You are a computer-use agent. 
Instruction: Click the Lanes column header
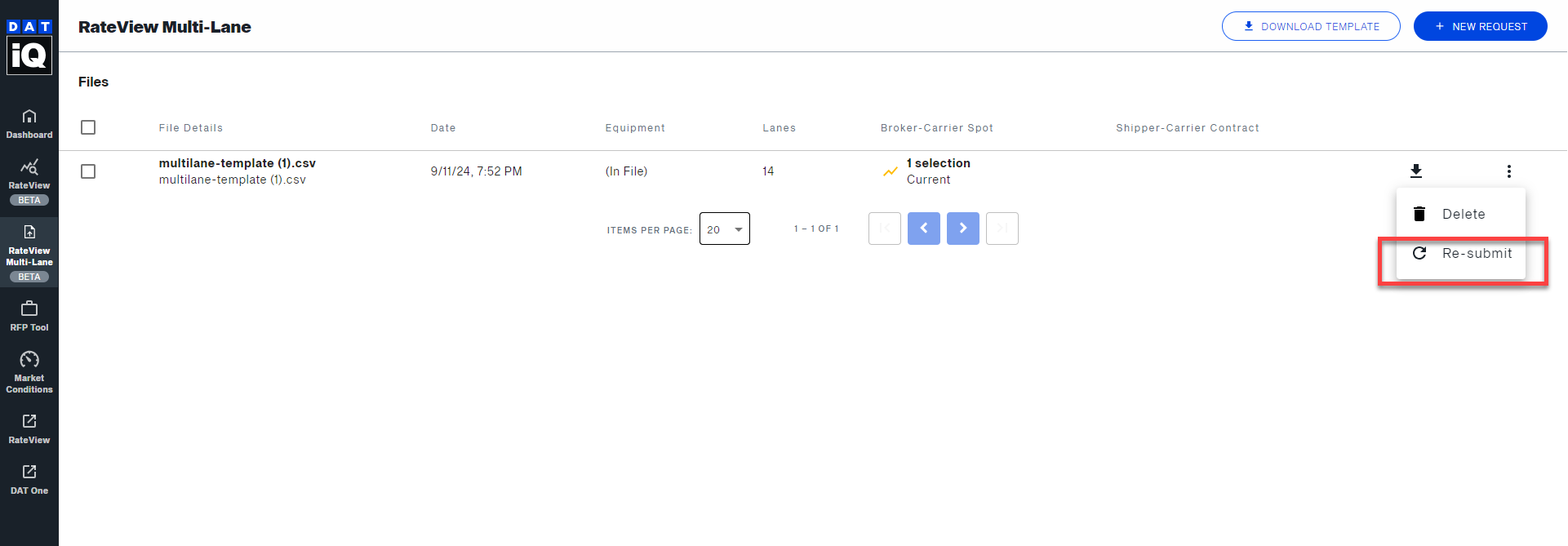(x=780, y=128)
